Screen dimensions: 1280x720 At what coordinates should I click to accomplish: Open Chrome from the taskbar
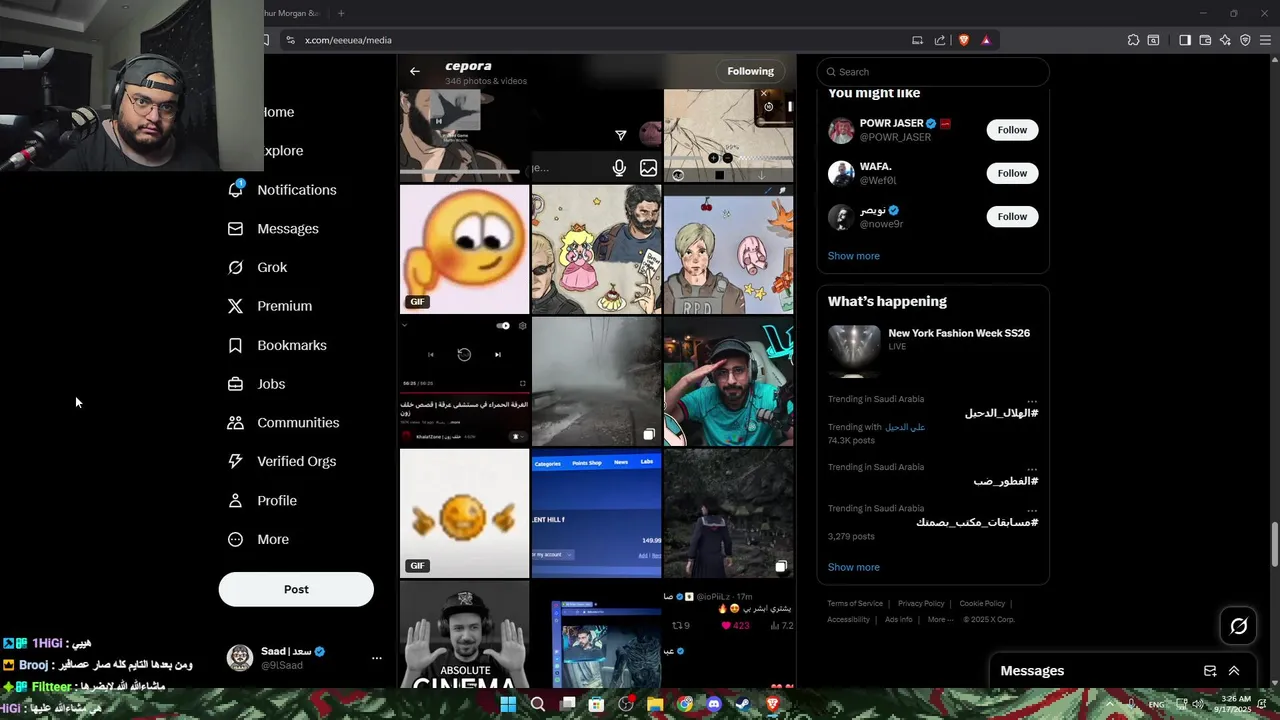point(685,704)
